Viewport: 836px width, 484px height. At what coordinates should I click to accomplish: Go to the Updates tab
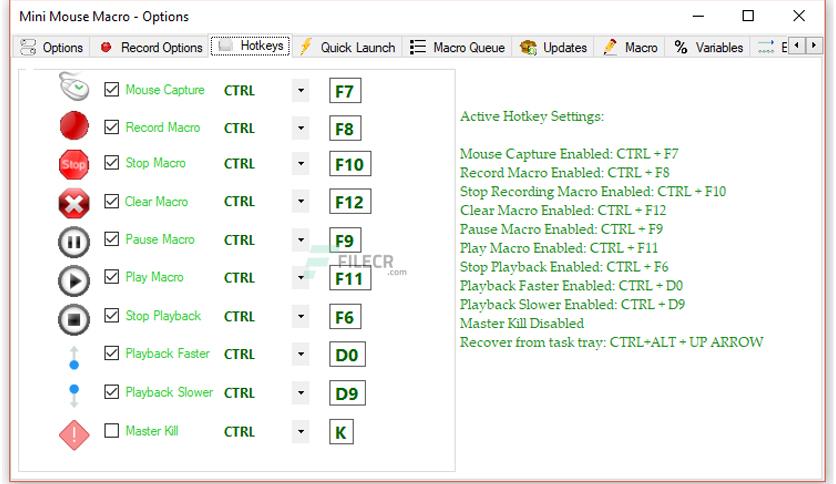[553, 47]
